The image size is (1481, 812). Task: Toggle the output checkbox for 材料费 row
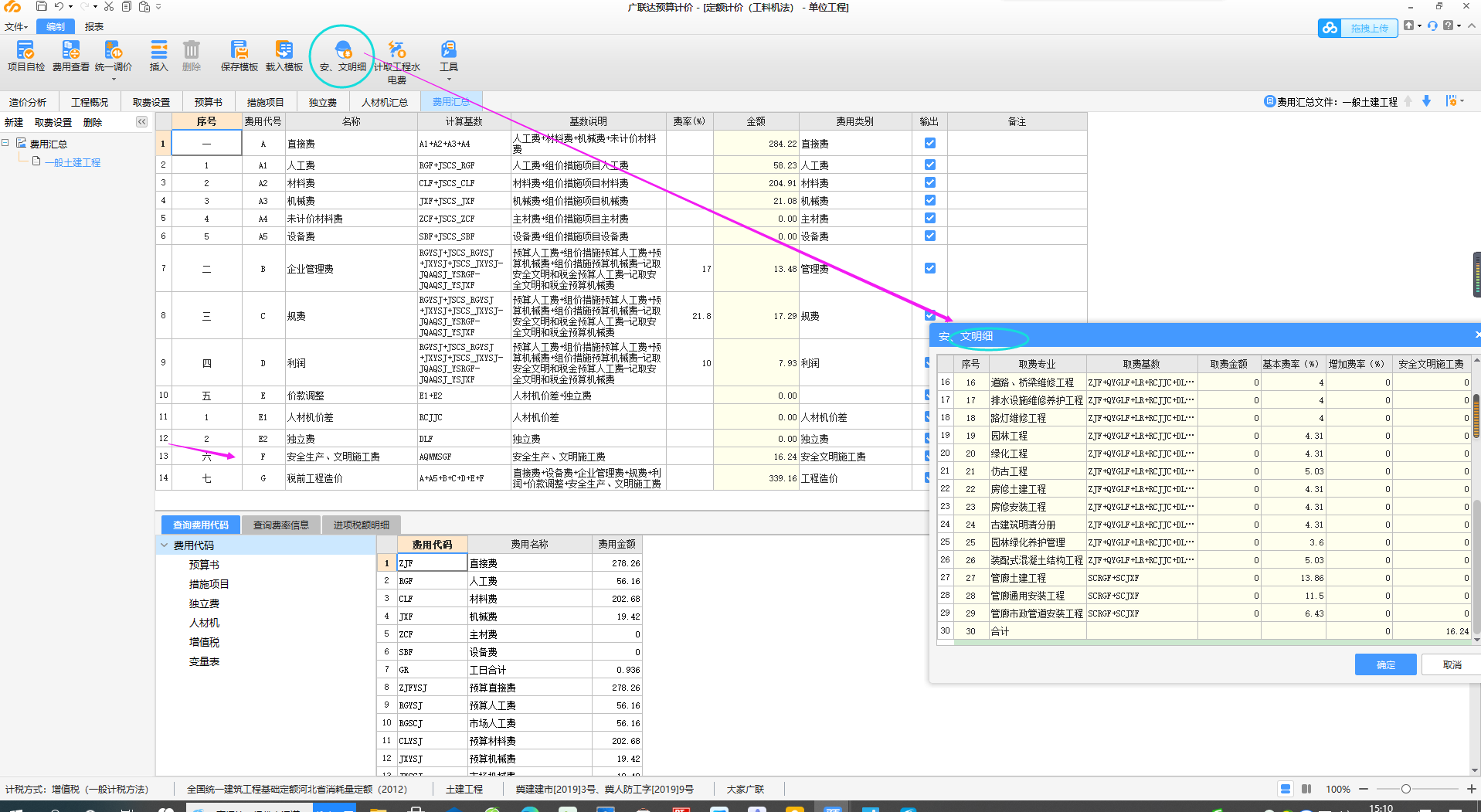(930, 182)
